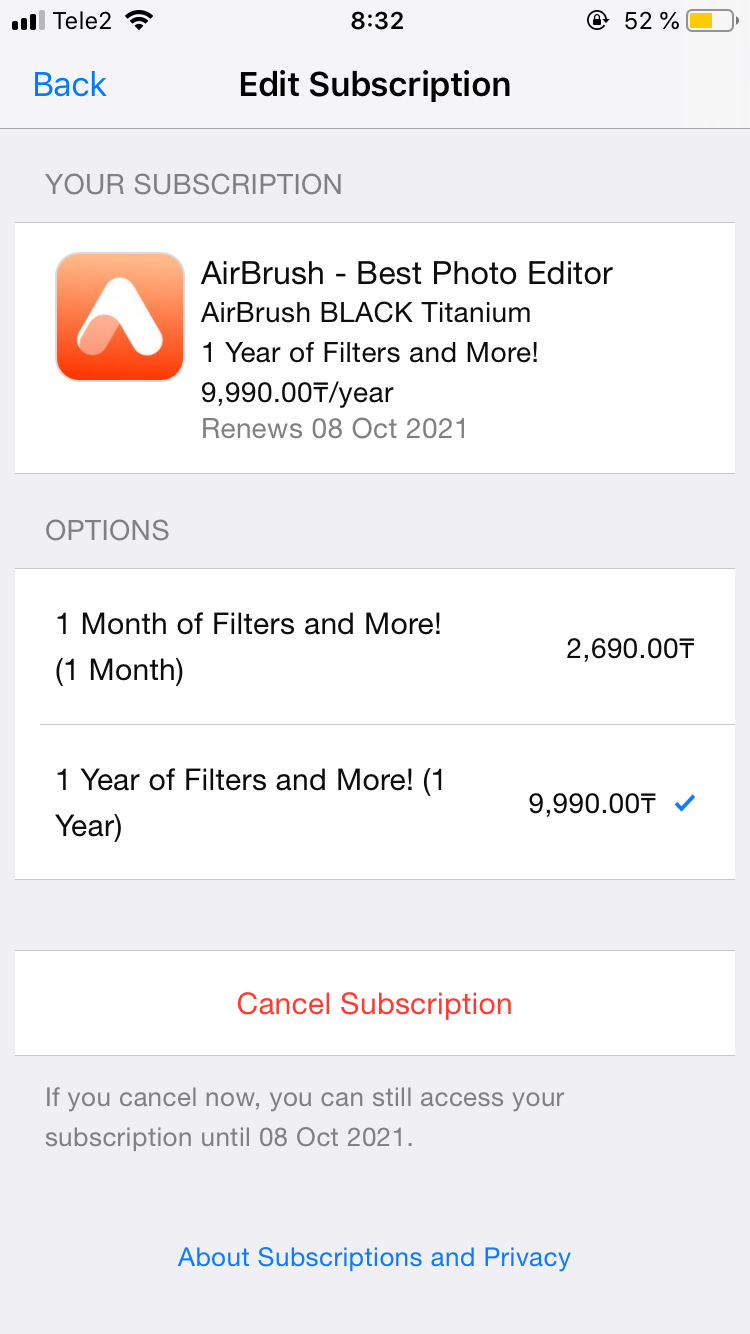Select the 1 Year of Filters option
This screenshot has height=1334, width=750.
[250, 802]
